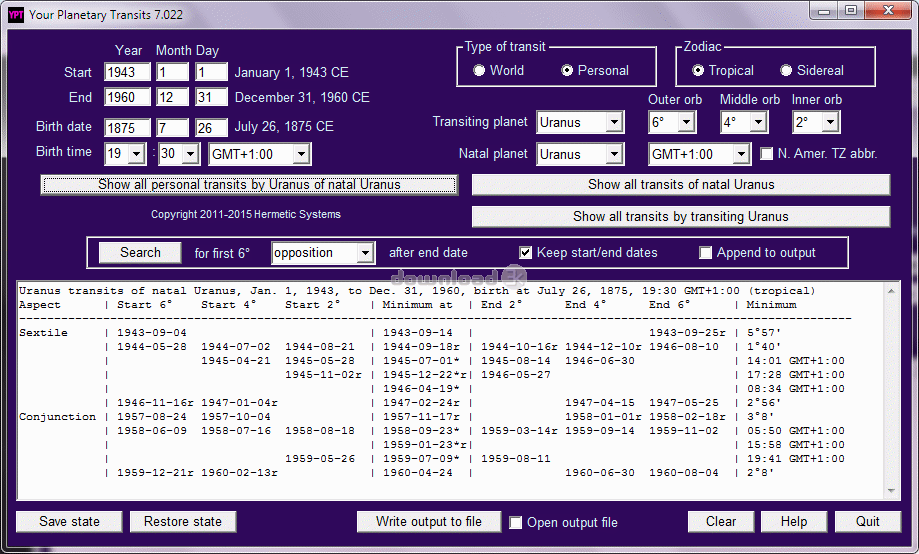Click the Conjunction row label in output

[x=57, y=417]
